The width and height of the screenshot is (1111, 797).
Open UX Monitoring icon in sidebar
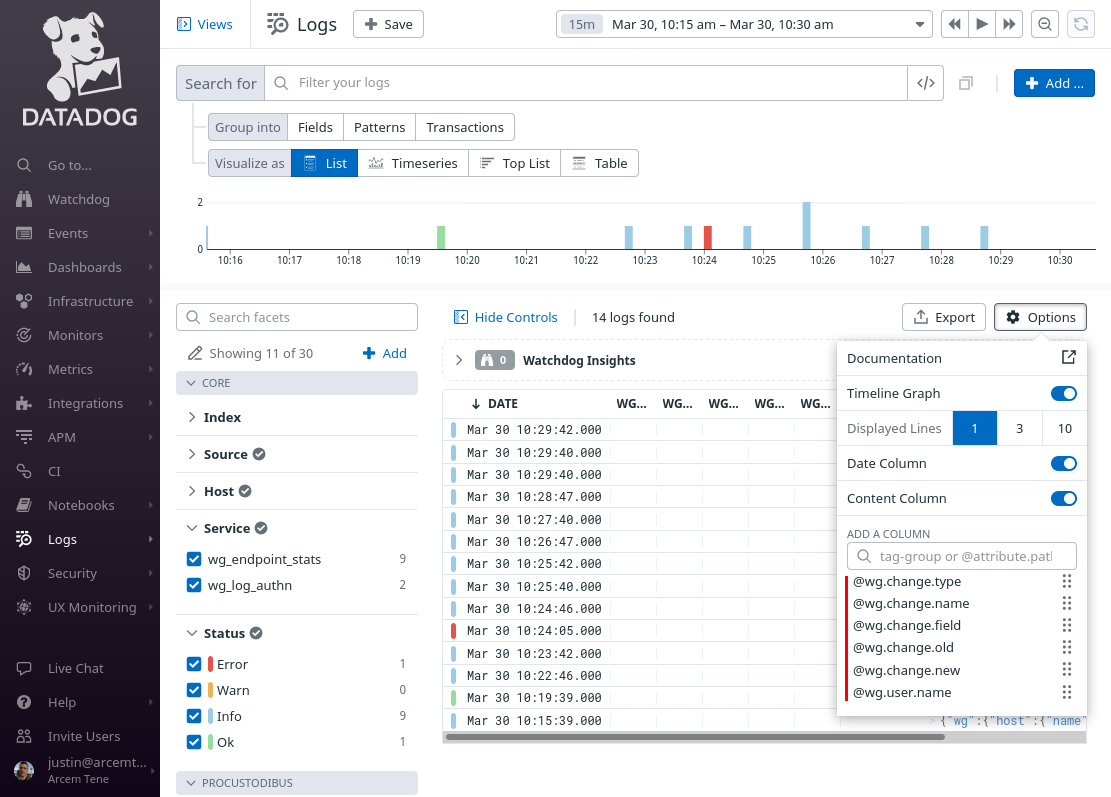click(x=24, y=607)
